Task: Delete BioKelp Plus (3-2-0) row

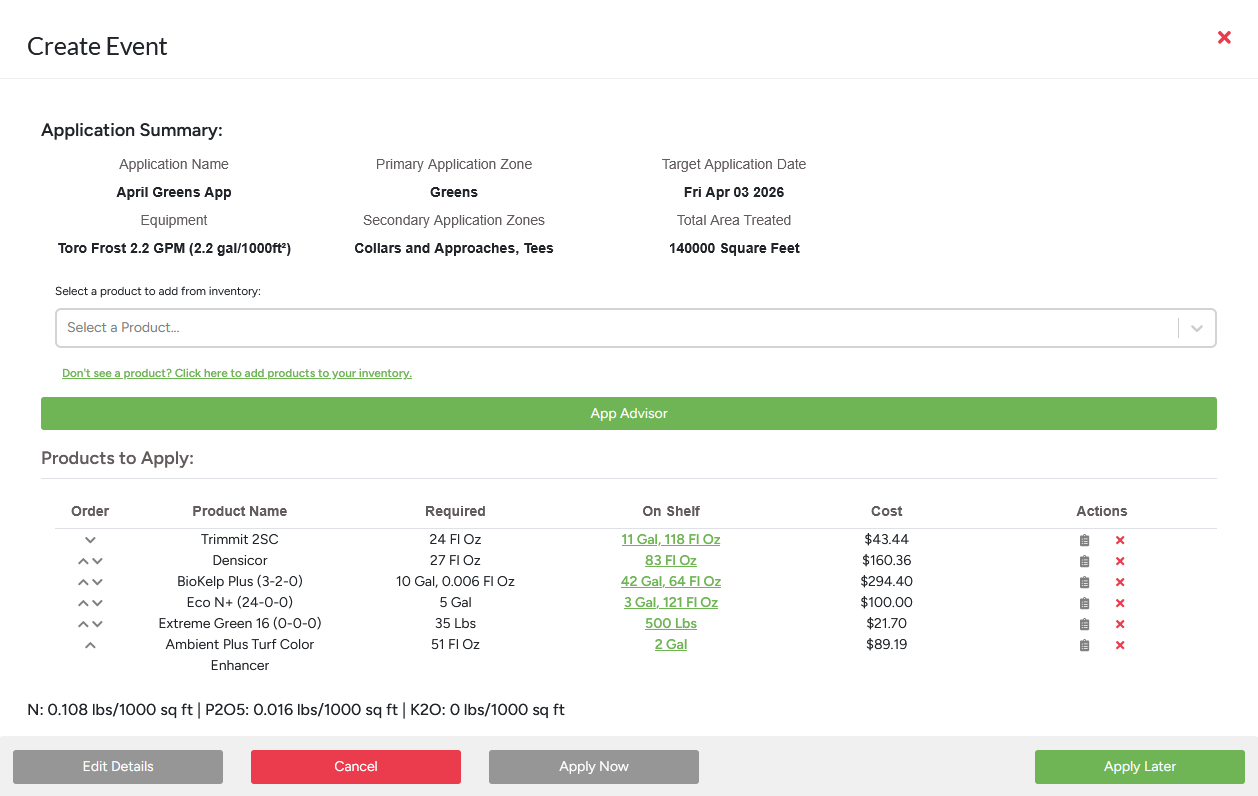Action: [x=1120, y=582]
